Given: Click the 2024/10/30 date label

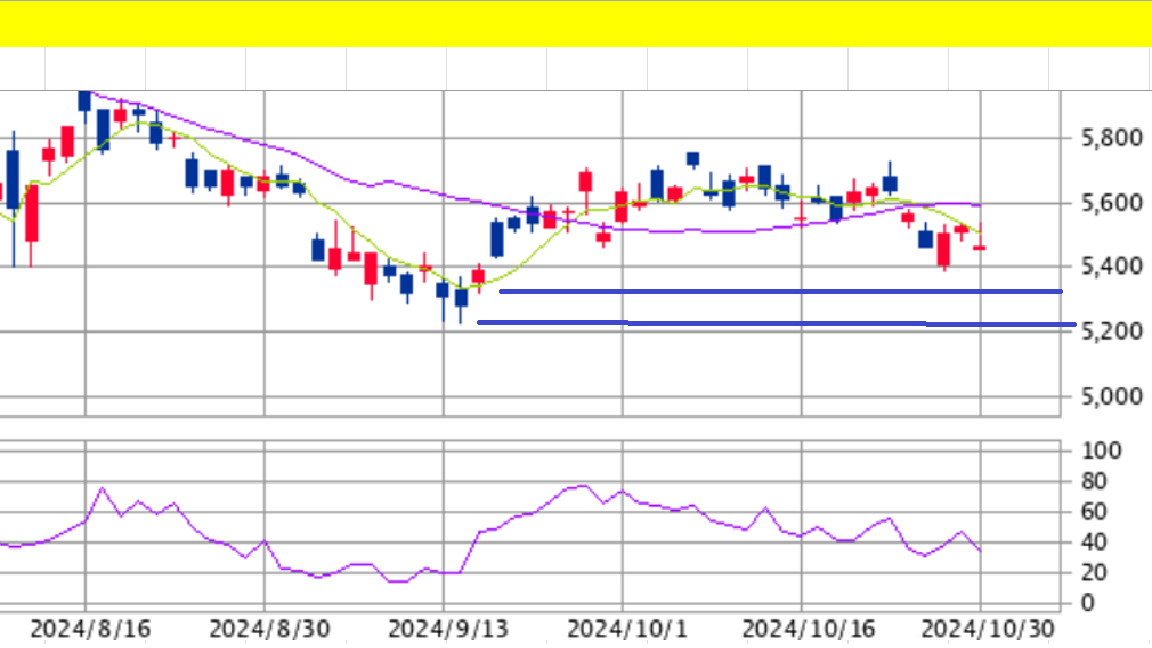Looking at the screenshot, I should click(988, 629).
